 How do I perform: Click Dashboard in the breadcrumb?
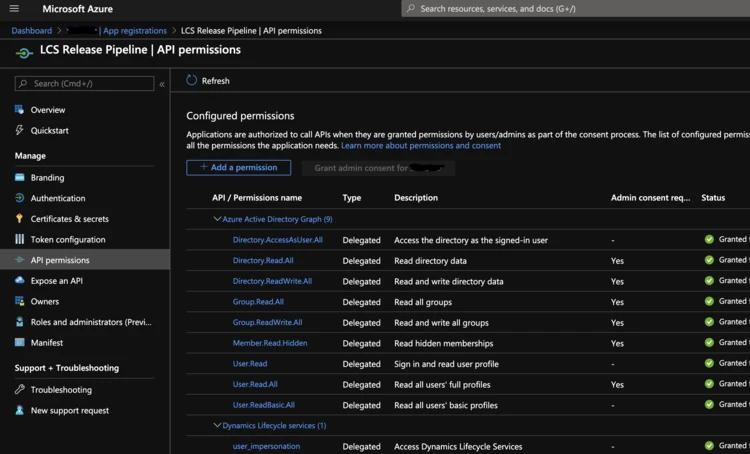click(x=31, y=31)
